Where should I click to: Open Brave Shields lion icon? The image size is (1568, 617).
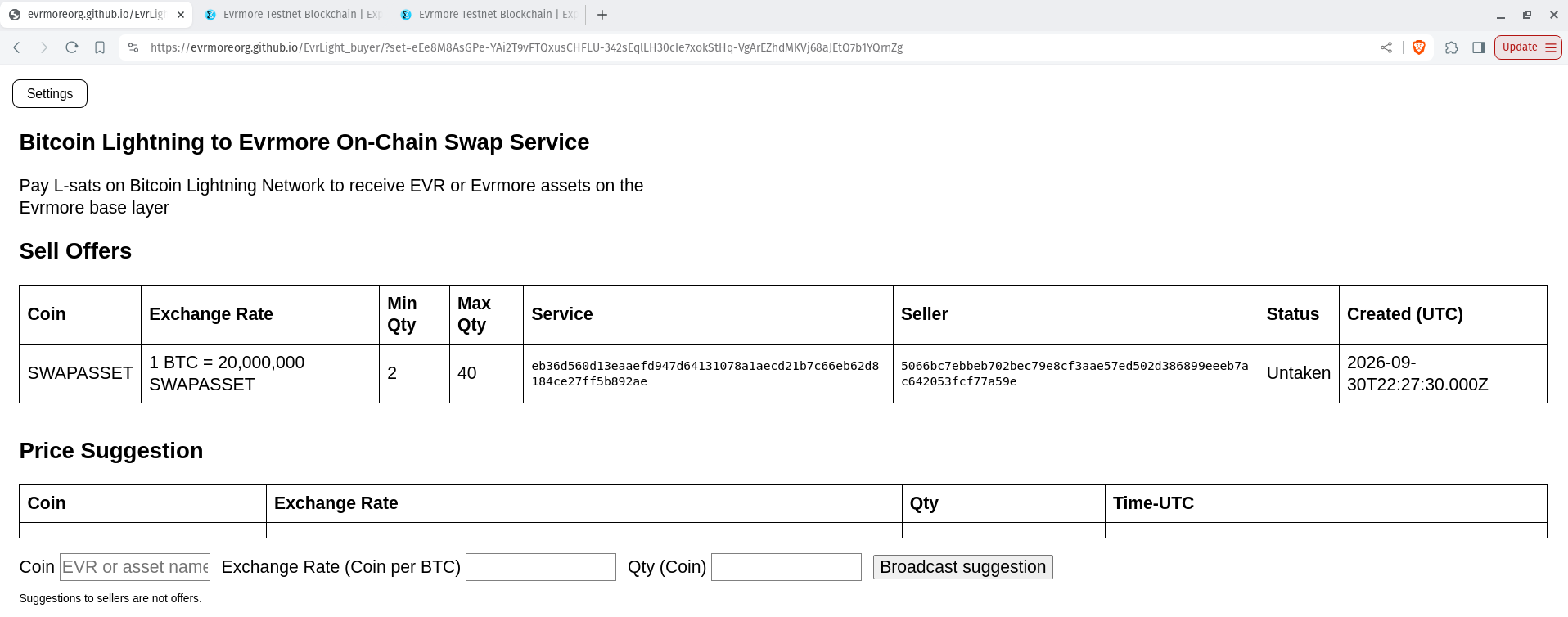[x=1419, y=47]
